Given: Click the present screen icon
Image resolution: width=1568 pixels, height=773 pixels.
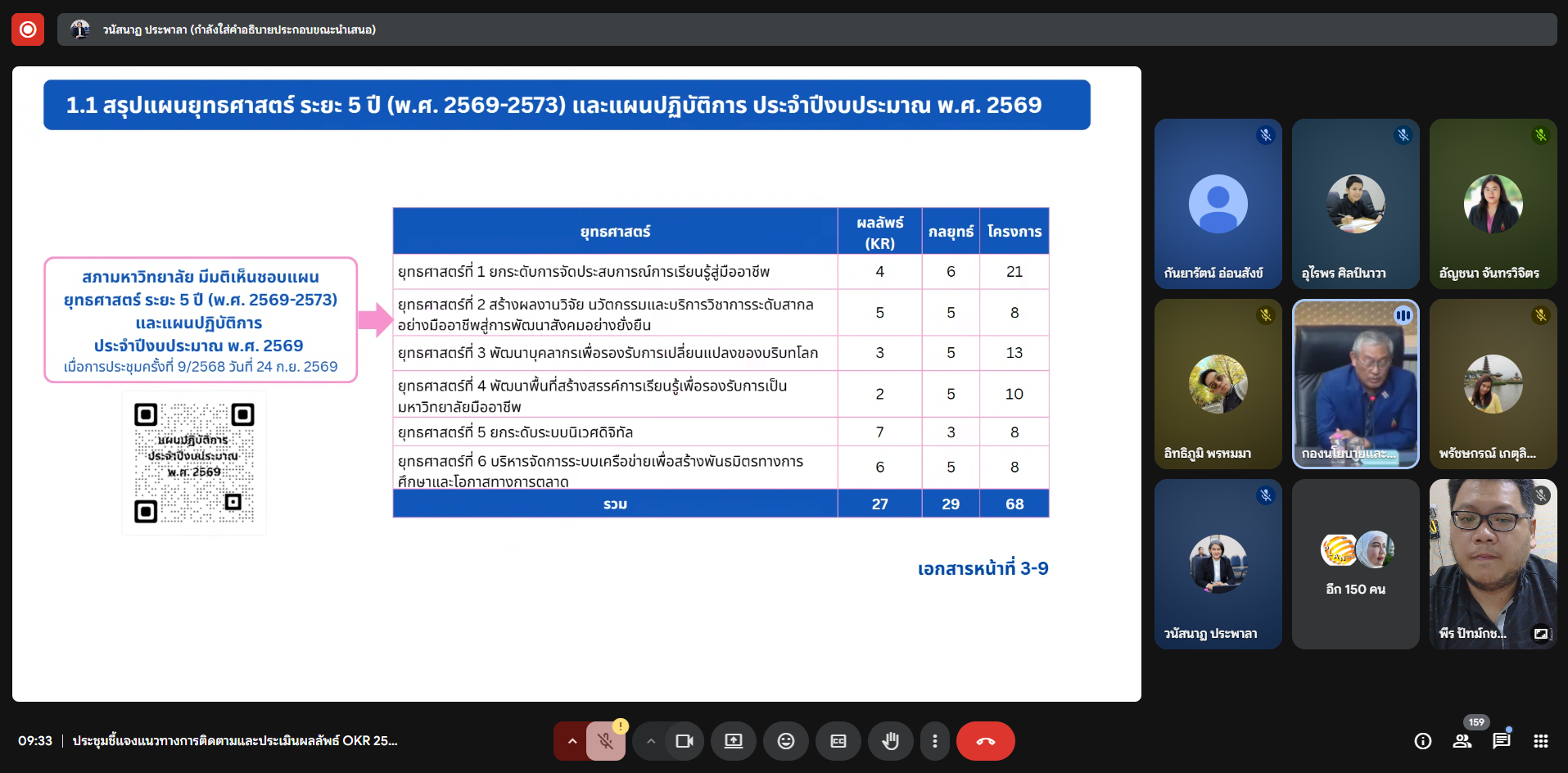Looking at the screenshot, I should point(734,741).
